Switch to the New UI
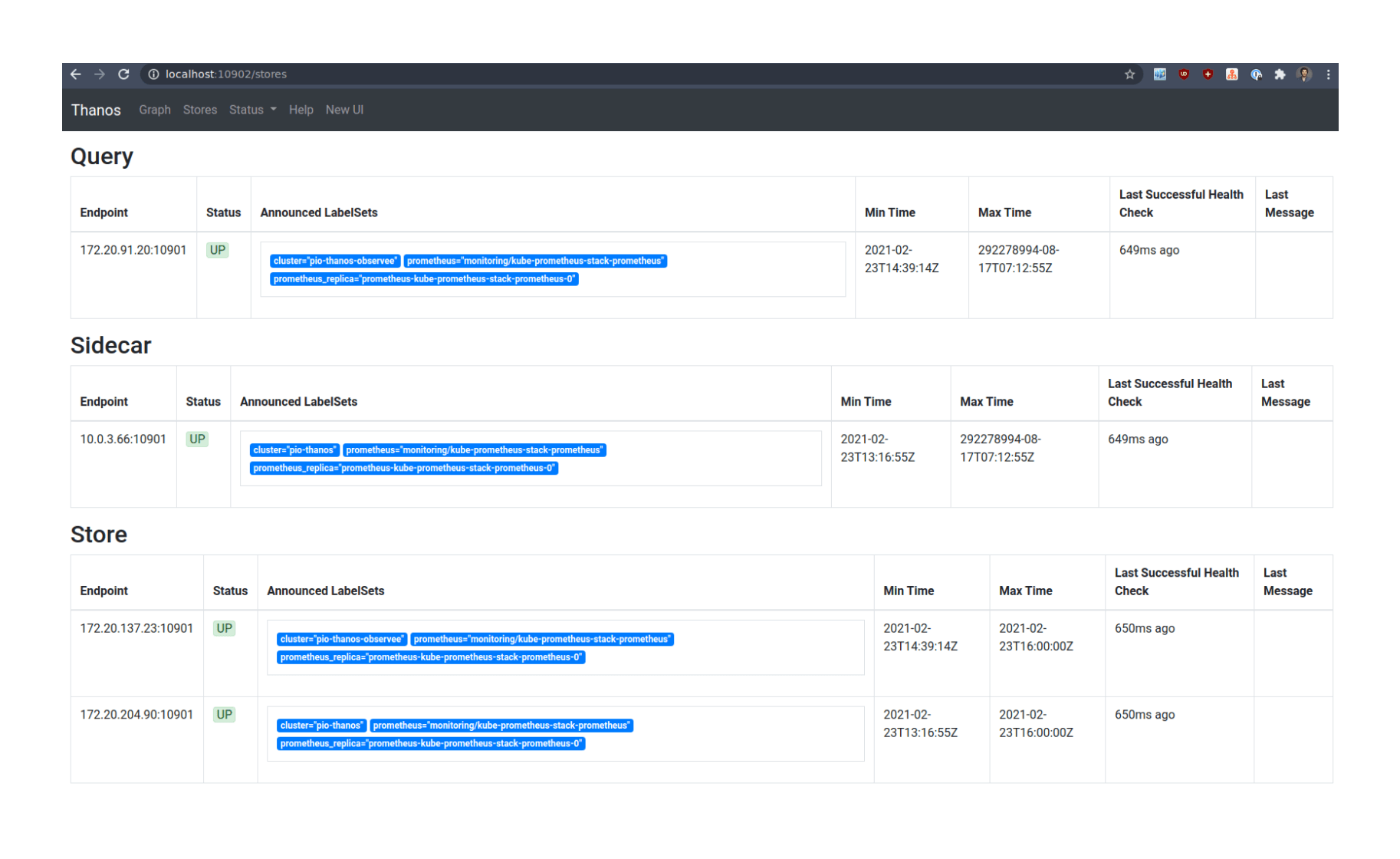1400x859 pixels. pyautogui.click(x=344, y=110)
